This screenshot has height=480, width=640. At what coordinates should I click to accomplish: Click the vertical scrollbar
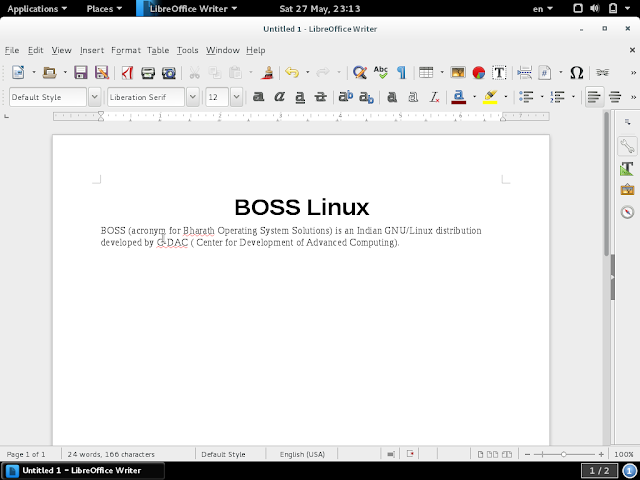coord(607,183)
